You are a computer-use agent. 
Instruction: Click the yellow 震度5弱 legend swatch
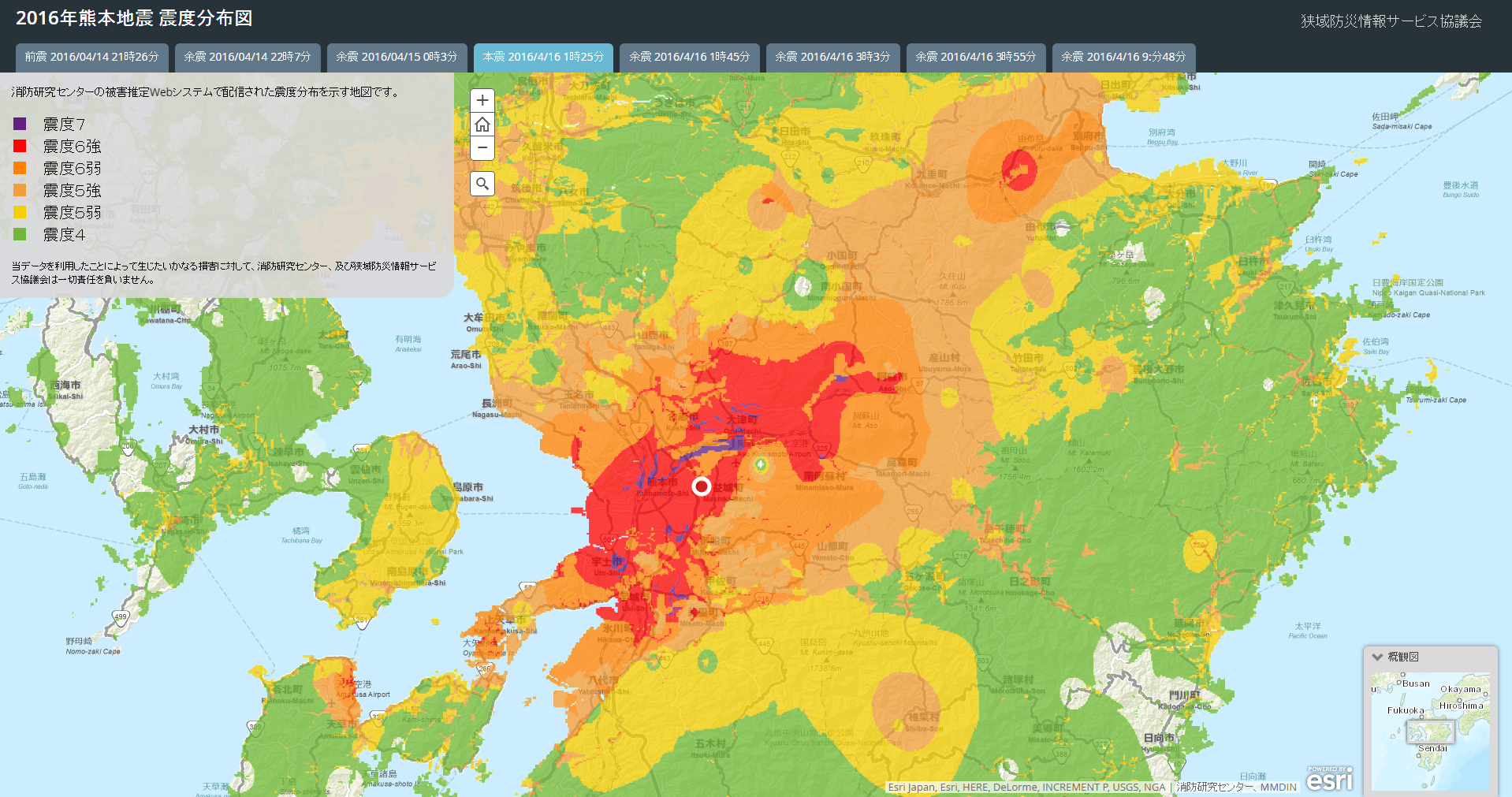[20, 212]
